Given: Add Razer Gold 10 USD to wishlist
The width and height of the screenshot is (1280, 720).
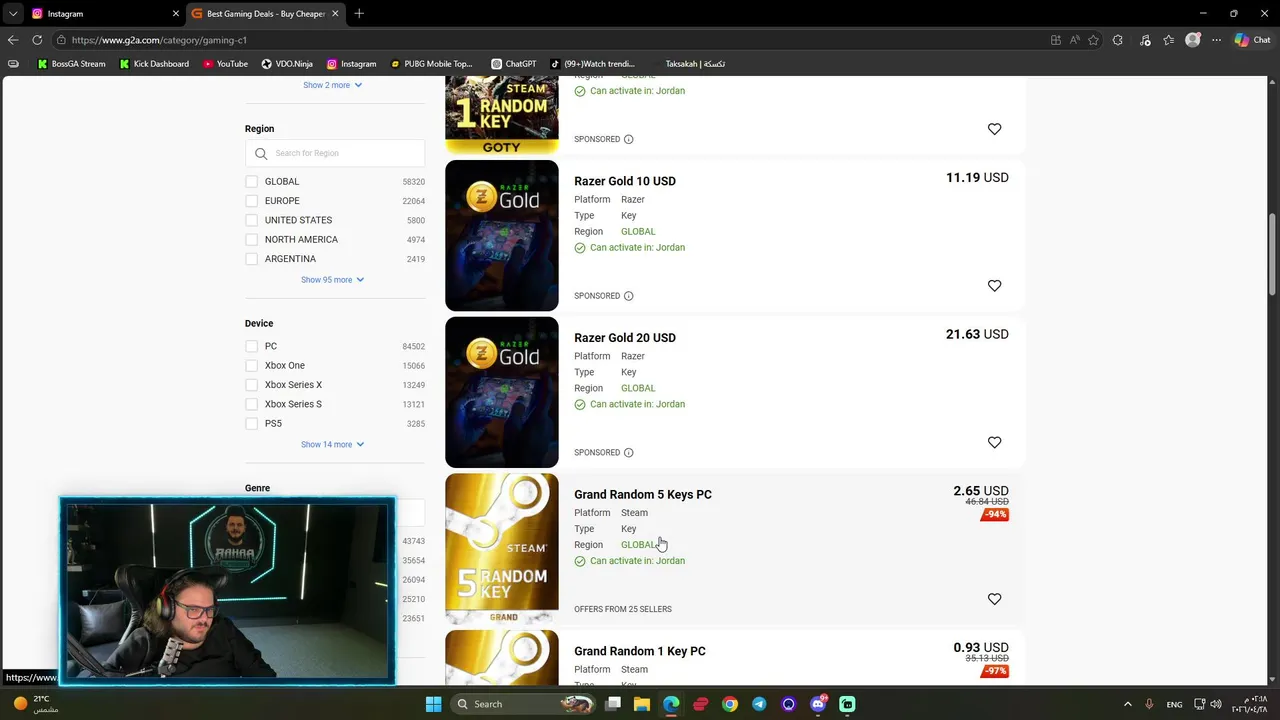Looking at the screenshot, I should coord(994,286).
